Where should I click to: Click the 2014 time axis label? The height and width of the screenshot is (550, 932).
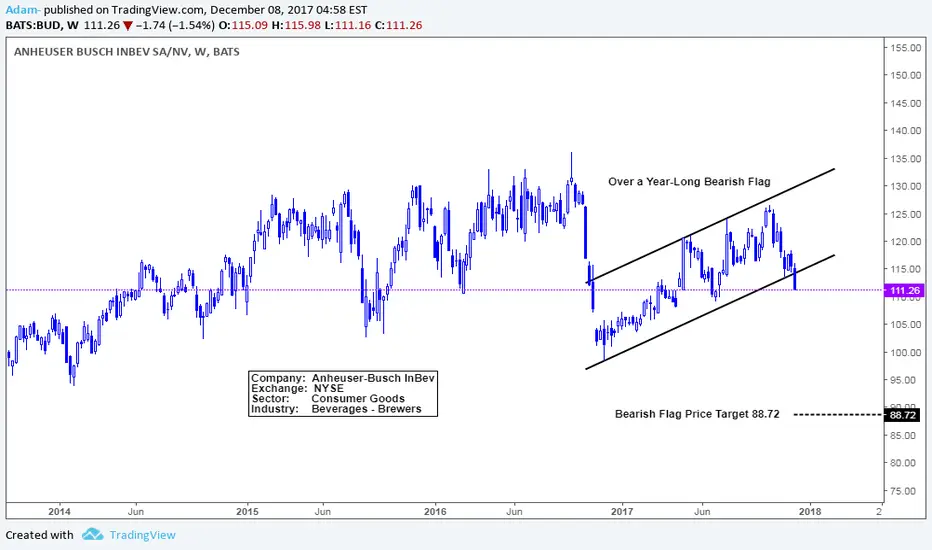click(59, 511)
